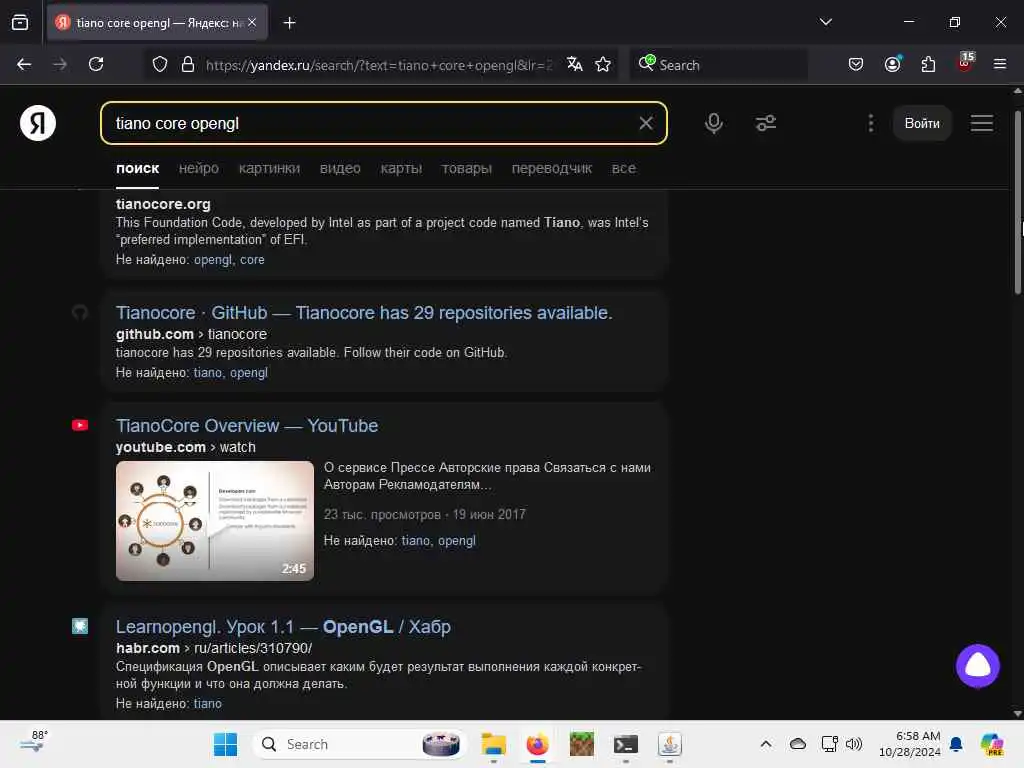Click the Habr favicon beside Learnopengl result
Screen dimensions: 1024x768
click(80, 626)
